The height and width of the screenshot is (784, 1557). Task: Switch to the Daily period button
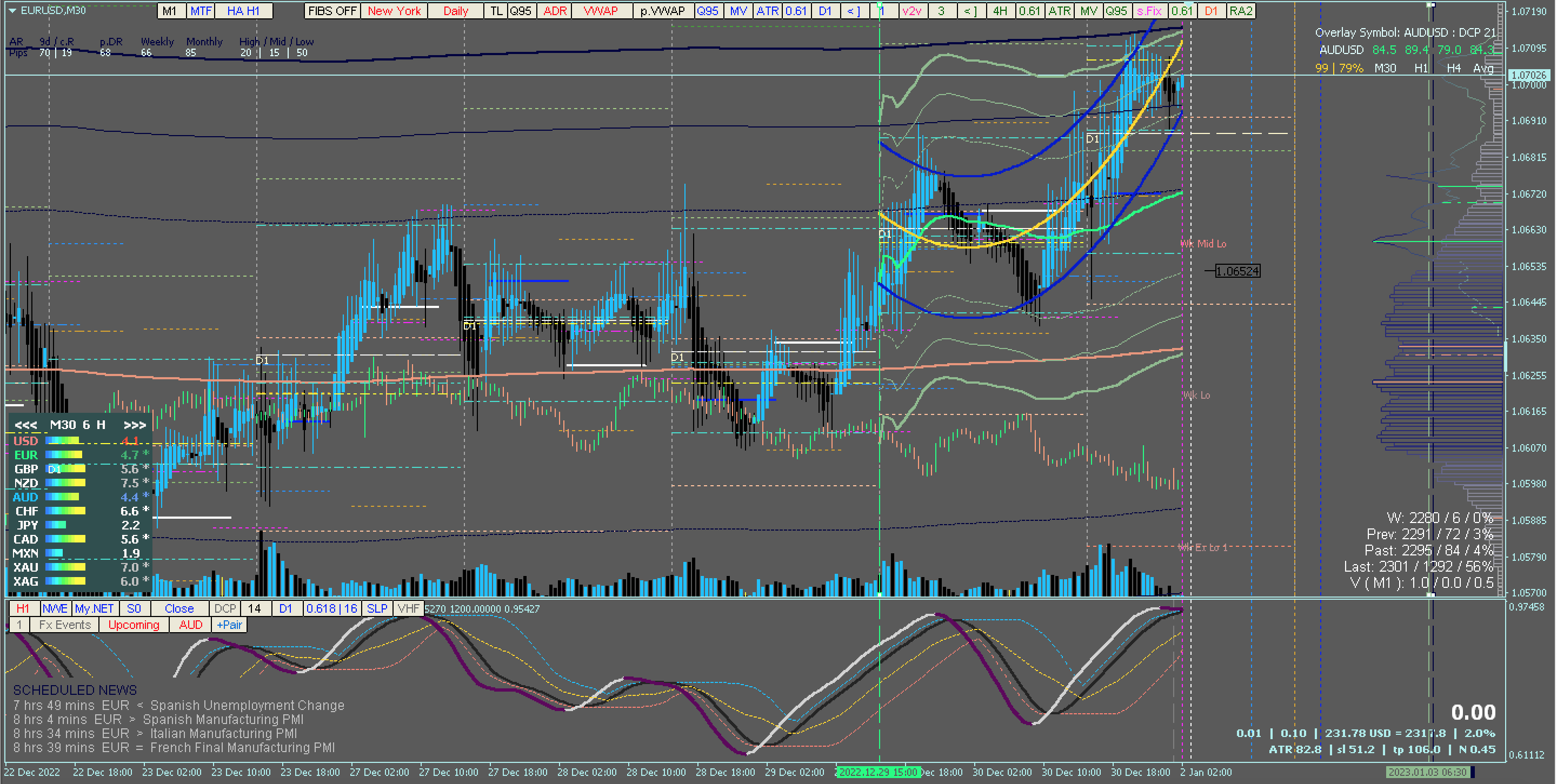(455, 11)
